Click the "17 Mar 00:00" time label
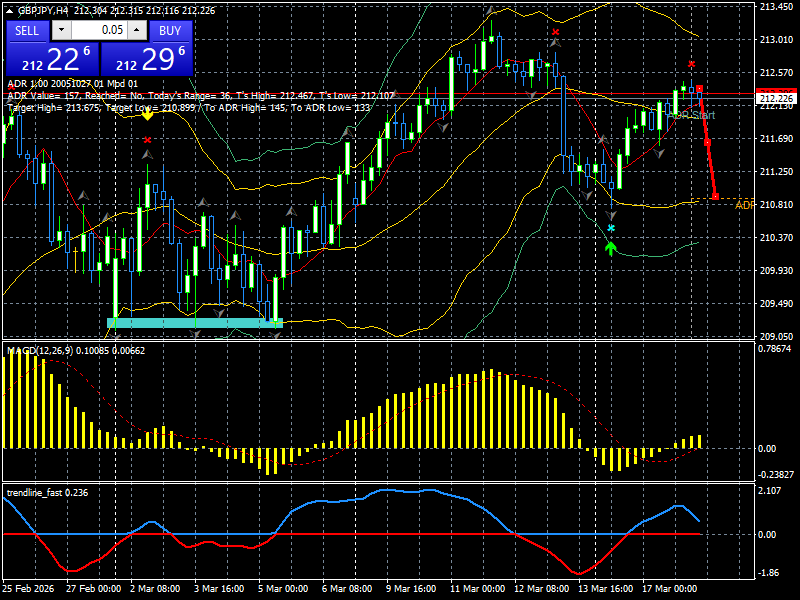Image resolution: width=800 pixels, height=600 pixels. pyautogui.click(x=669, y=588)
